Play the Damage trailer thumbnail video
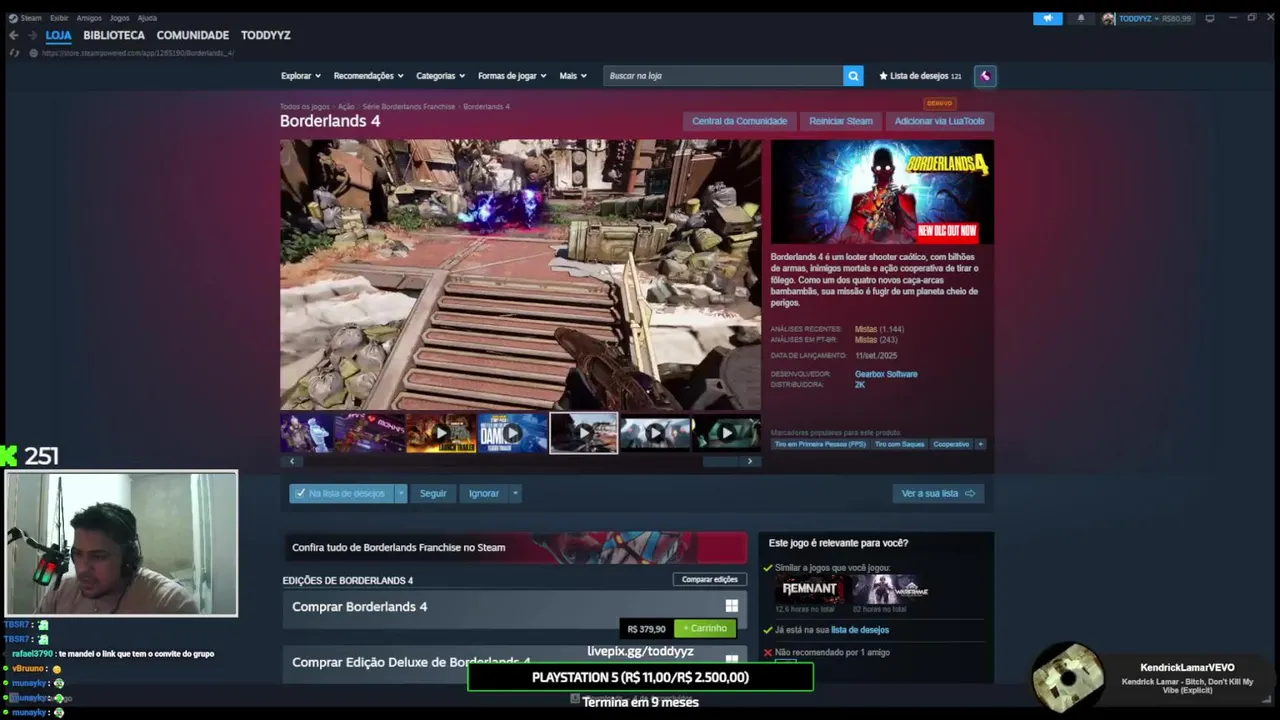The image size is (1280, 720). (512, 433)
